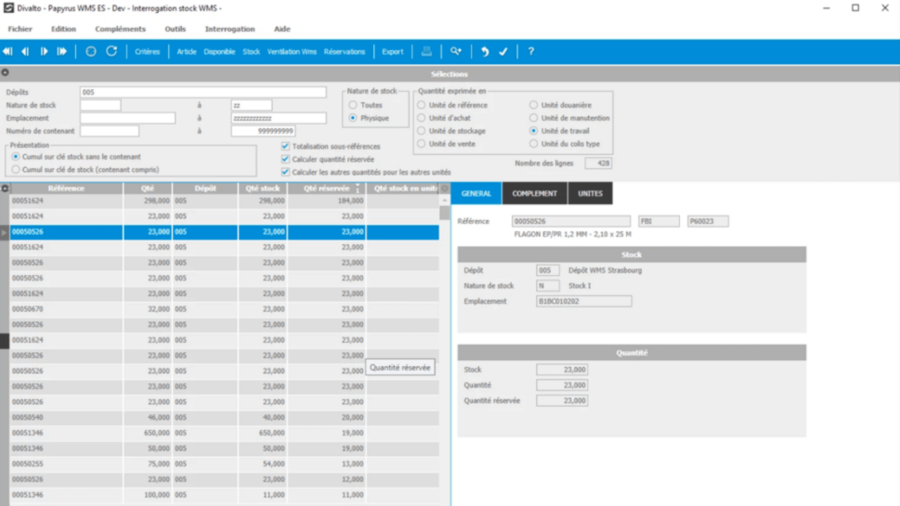Screen dimensions: 900x506
Task: Go to previous record icon
Action: click(x=25, y=52)
